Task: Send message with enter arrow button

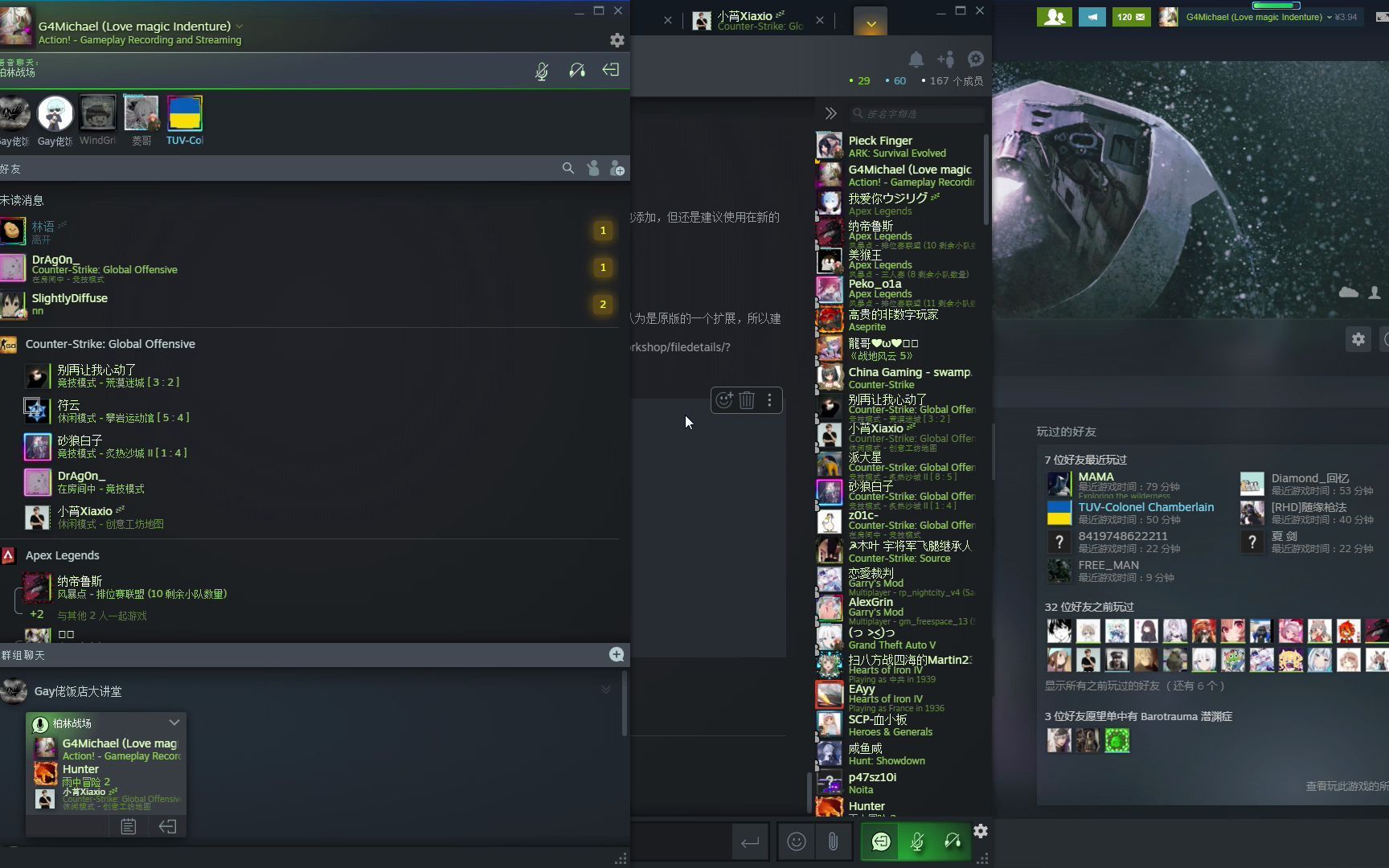Action: pyautogui.click(x=750, y=841)
